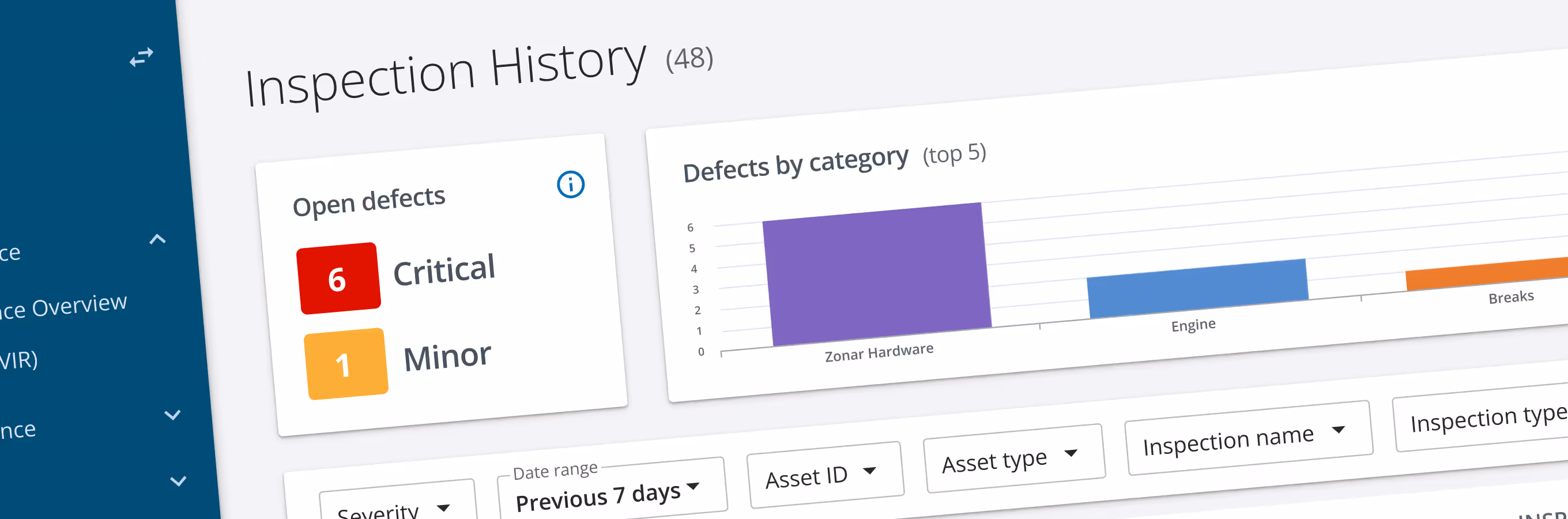Click the orange Minor count badge 1
The image size is (1568, 519).
coord(346,364)
